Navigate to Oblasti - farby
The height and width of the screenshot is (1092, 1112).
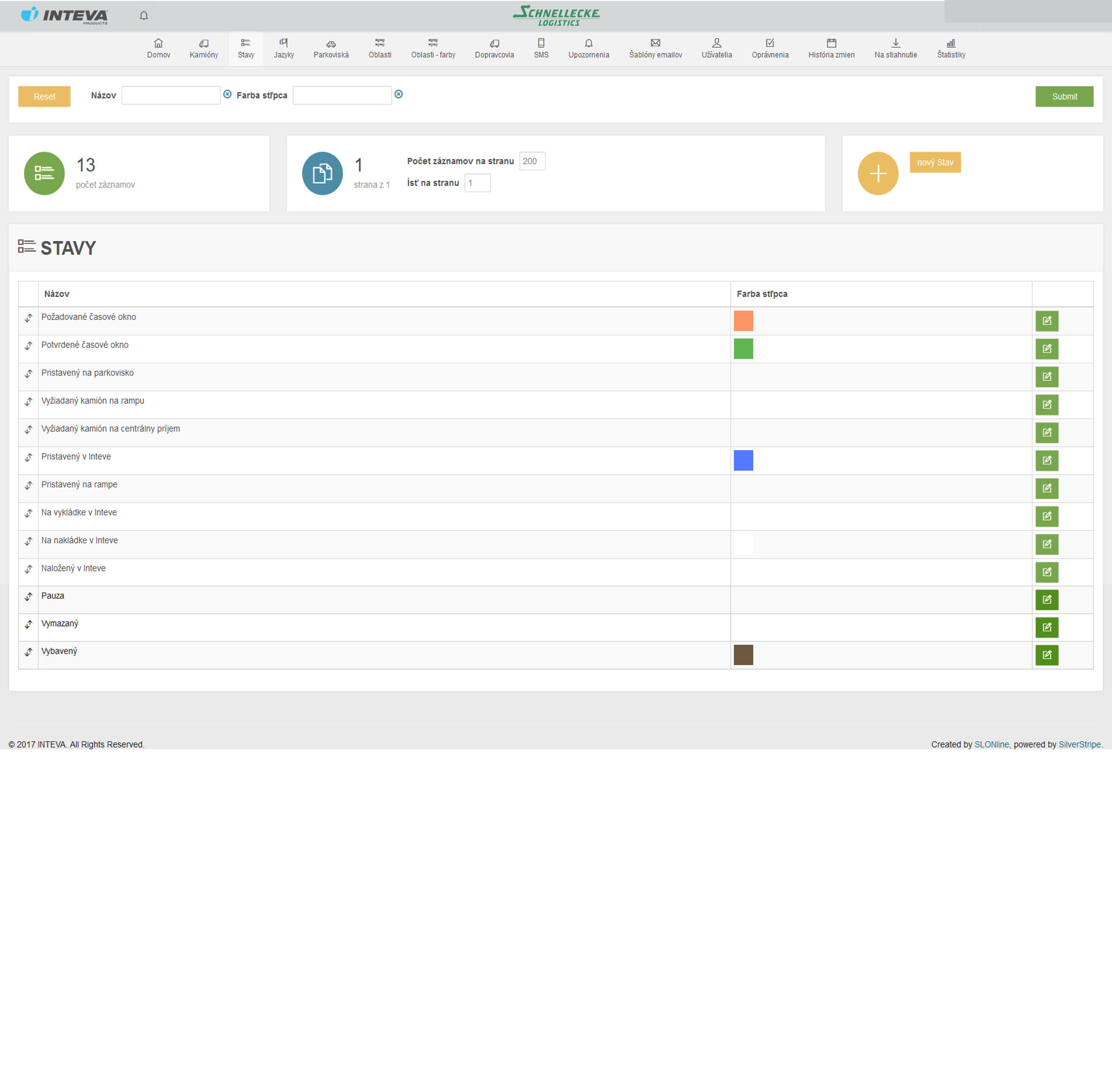coord(433,48)
